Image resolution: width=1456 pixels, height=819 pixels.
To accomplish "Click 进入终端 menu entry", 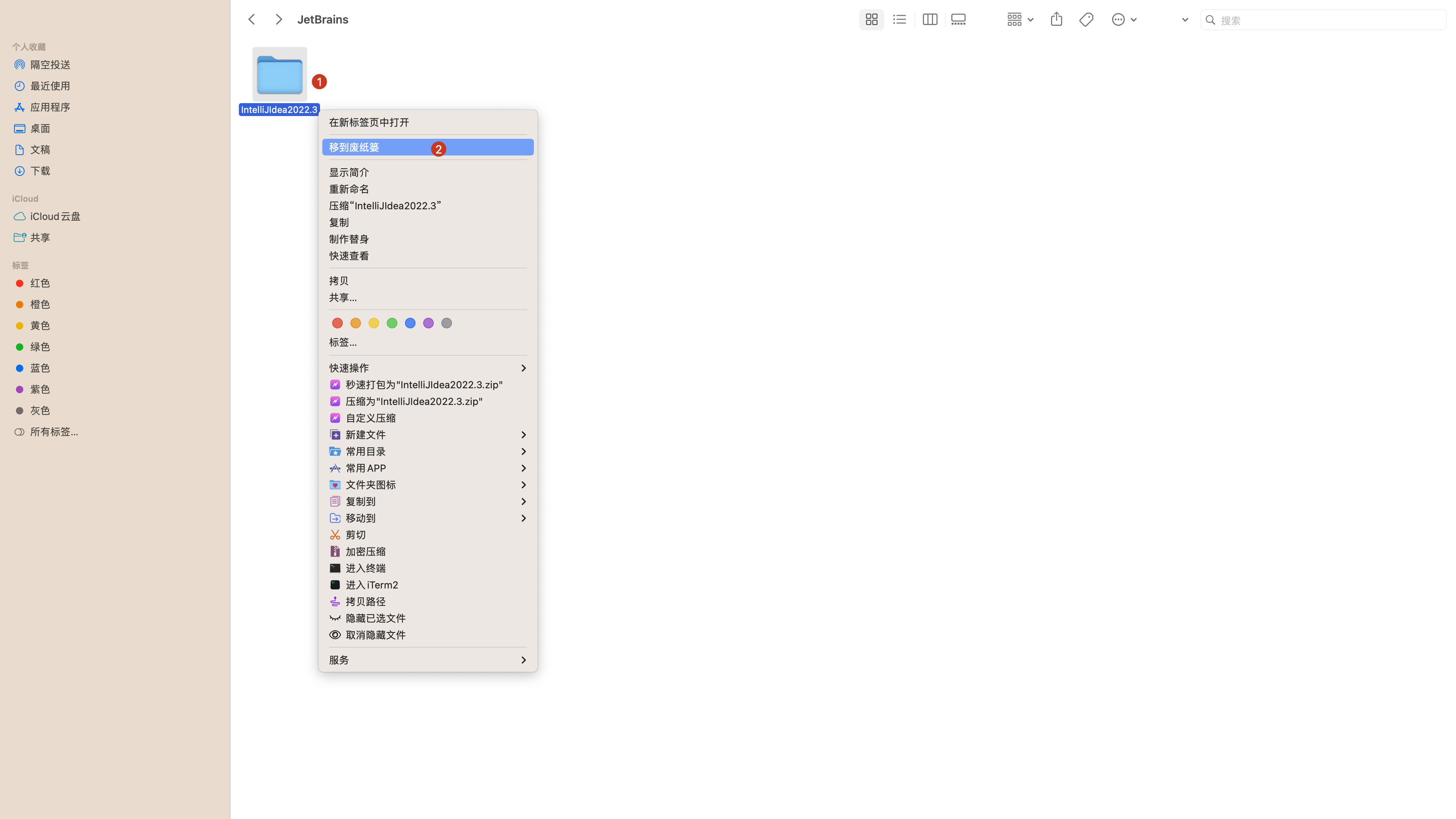I will (428, 568).
